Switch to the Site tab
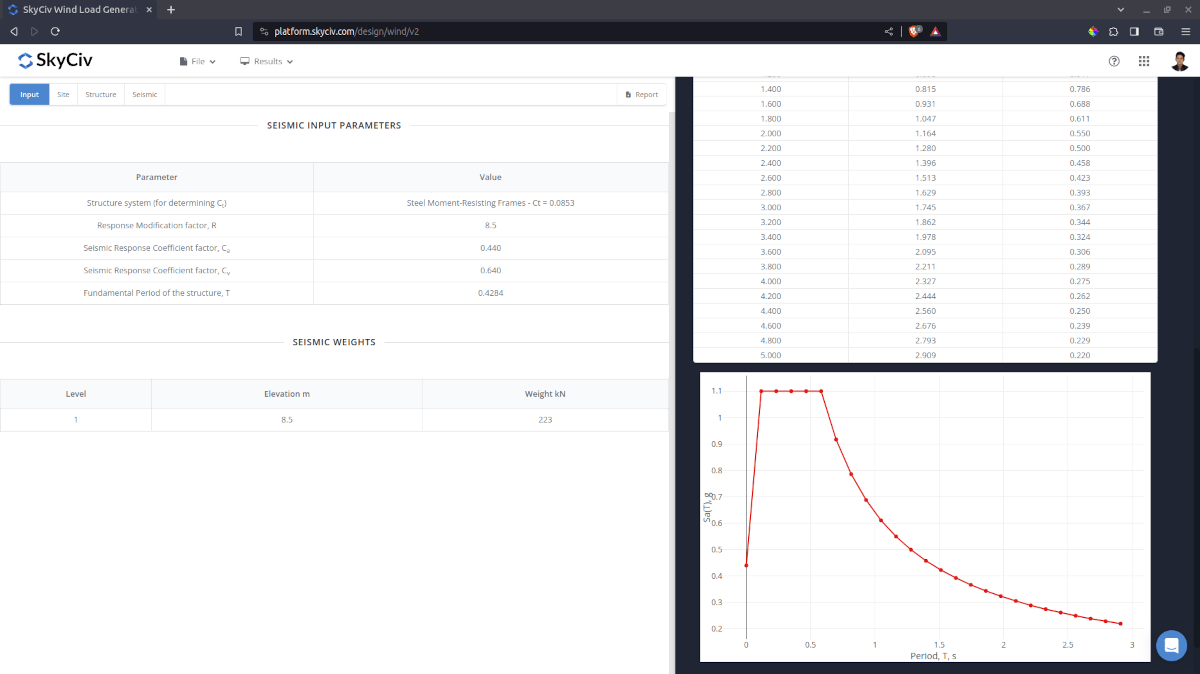Screen dimensions: 1200x674 click(x=63, y=93)
